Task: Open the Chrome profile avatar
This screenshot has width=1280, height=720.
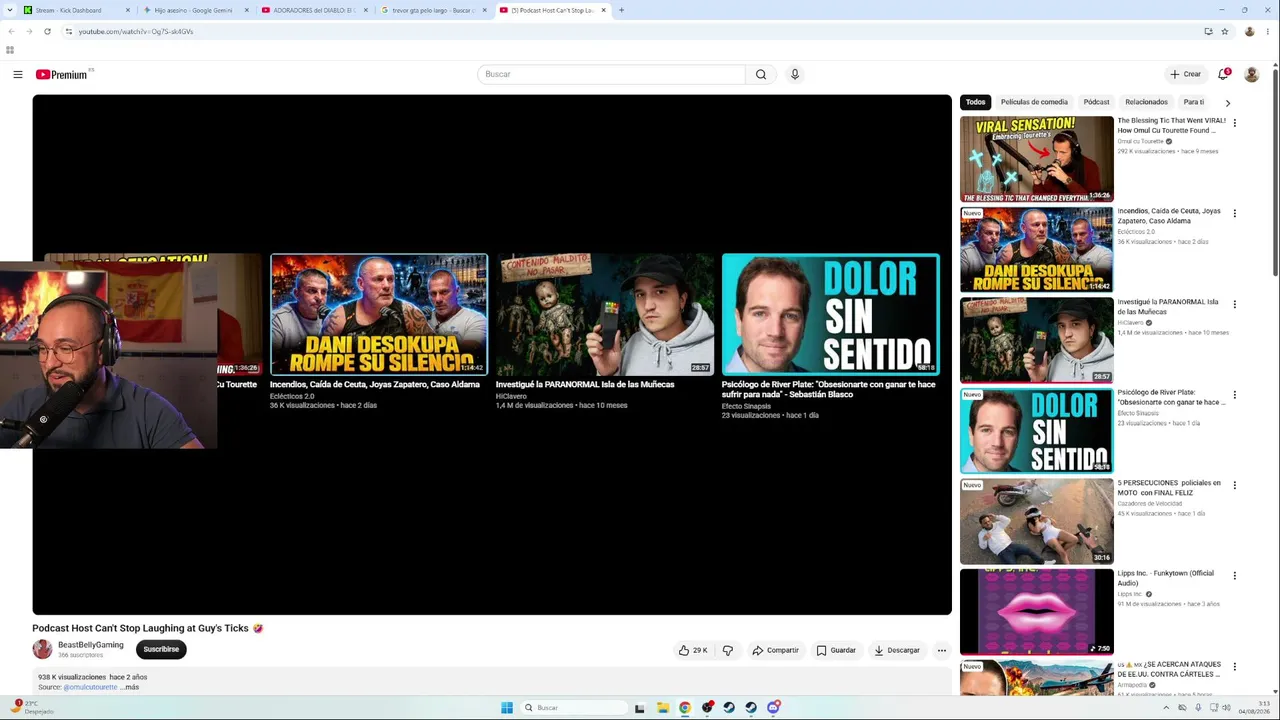Action: click(1249, 31)
